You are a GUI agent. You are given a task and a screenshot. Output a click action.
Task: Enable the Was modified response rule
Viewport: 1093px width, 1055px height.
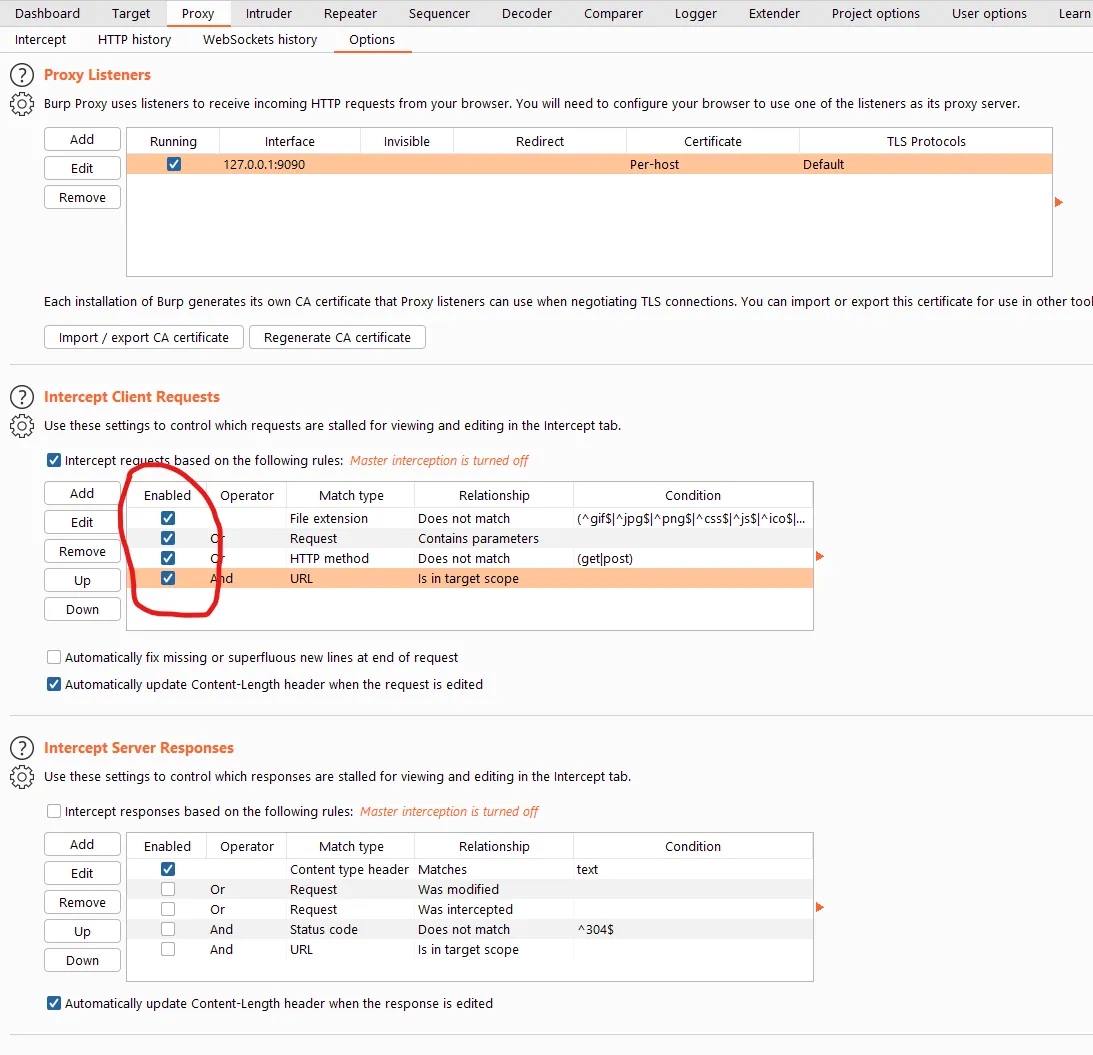168,889
